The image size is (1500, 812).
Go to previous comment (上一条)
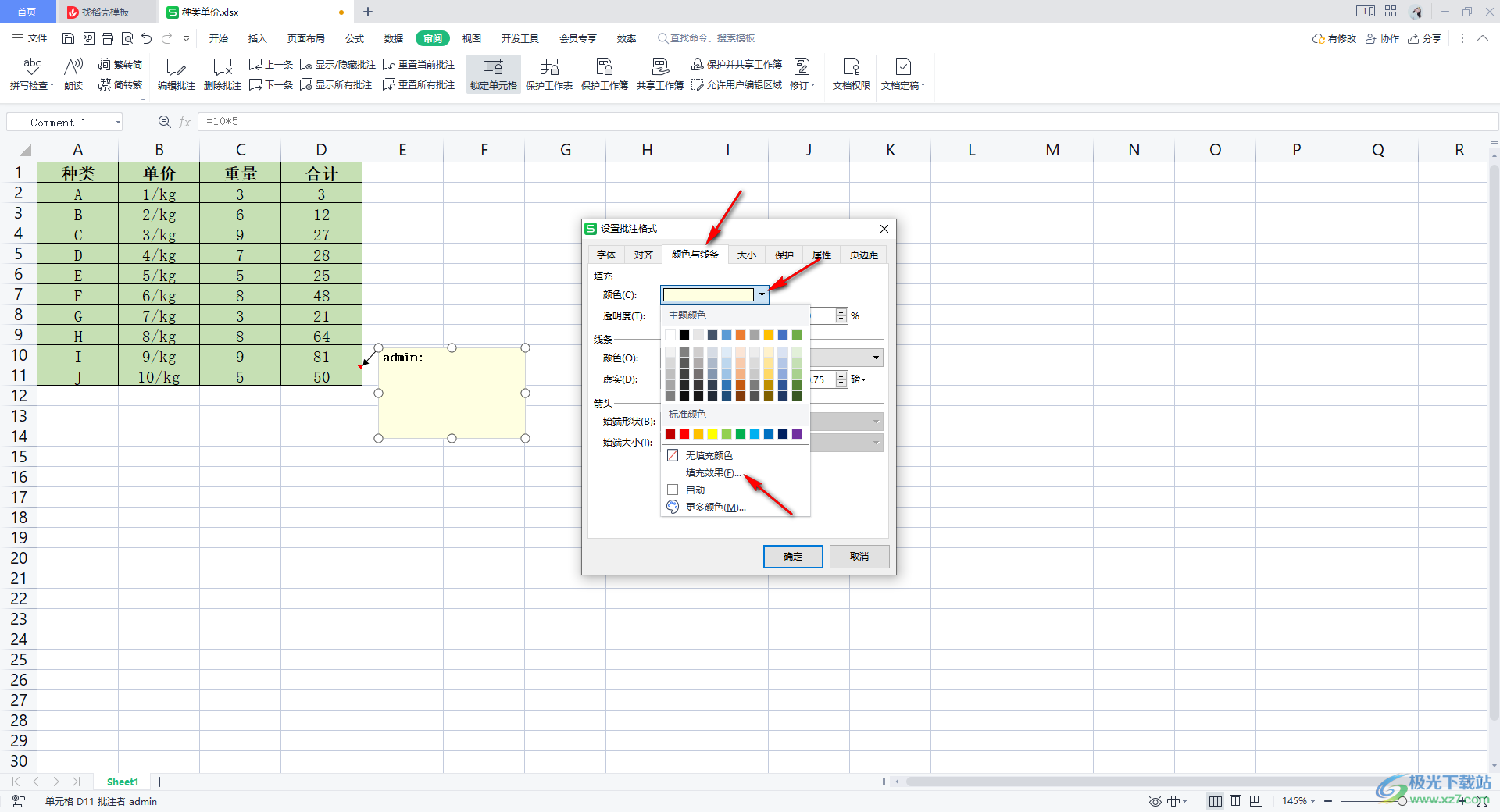(x=270, y=64)
